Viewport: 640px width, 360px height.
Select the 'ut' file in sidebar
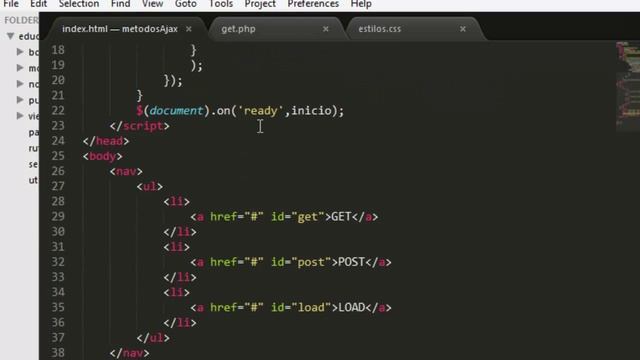point(33,180)
